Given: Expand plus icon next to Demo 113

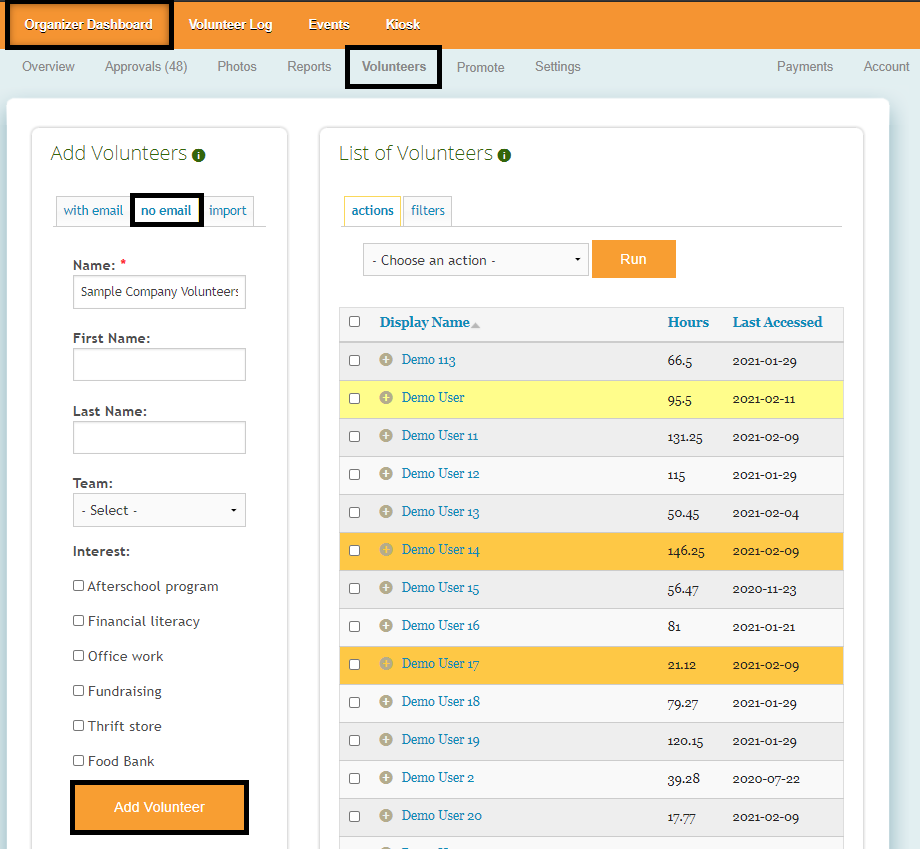Looking at the screenshot, I should 386,360.
